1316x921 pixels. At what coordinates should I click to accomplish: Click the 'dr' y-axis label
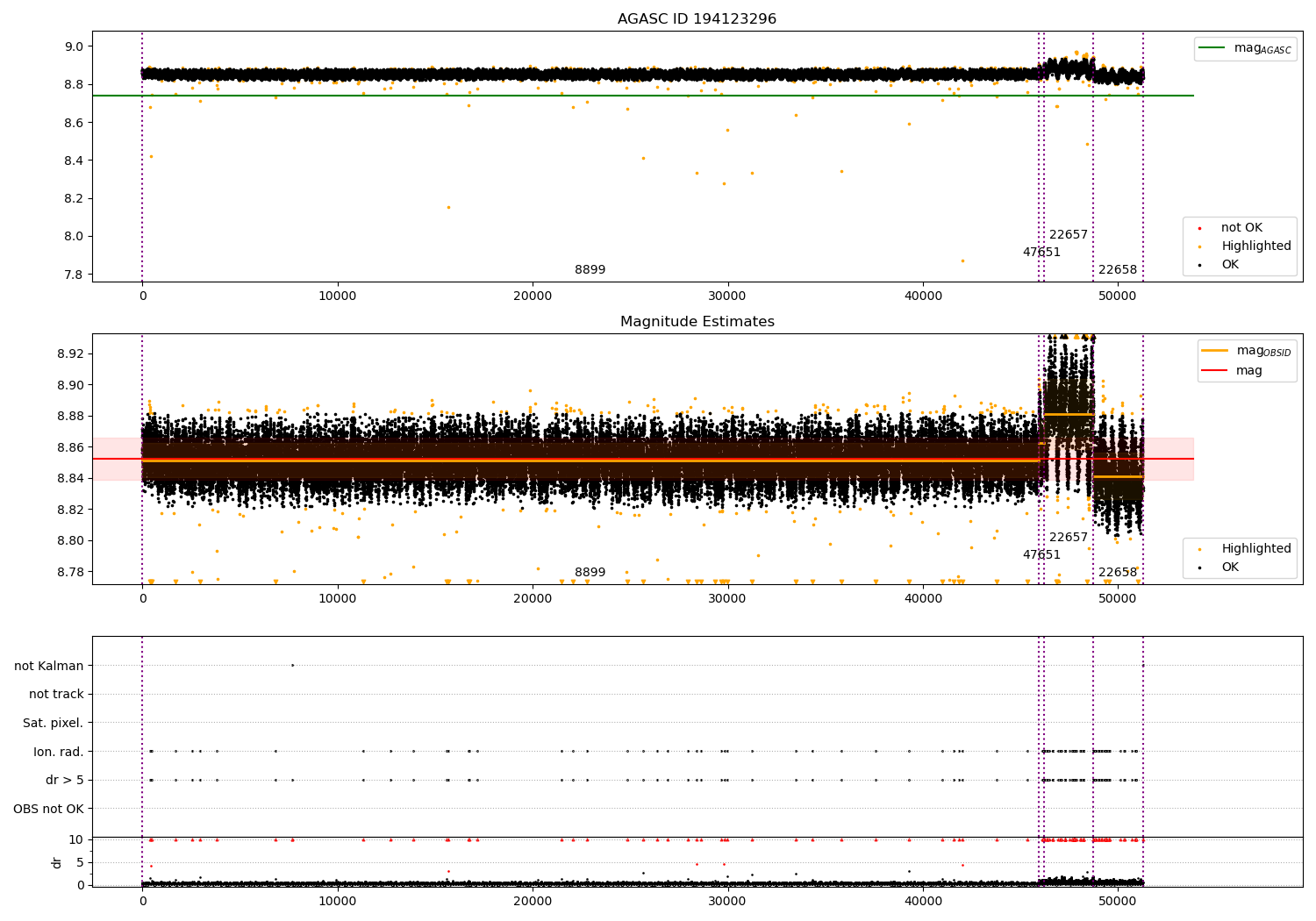pyautogui.click(x=57, y=862)
